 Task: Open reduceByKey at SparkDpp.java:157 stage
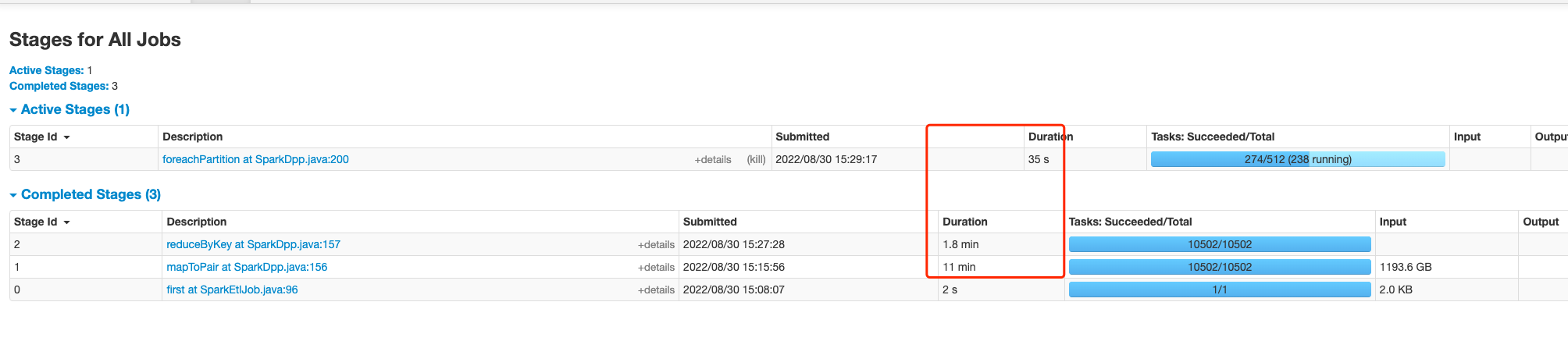pos(253,244)
